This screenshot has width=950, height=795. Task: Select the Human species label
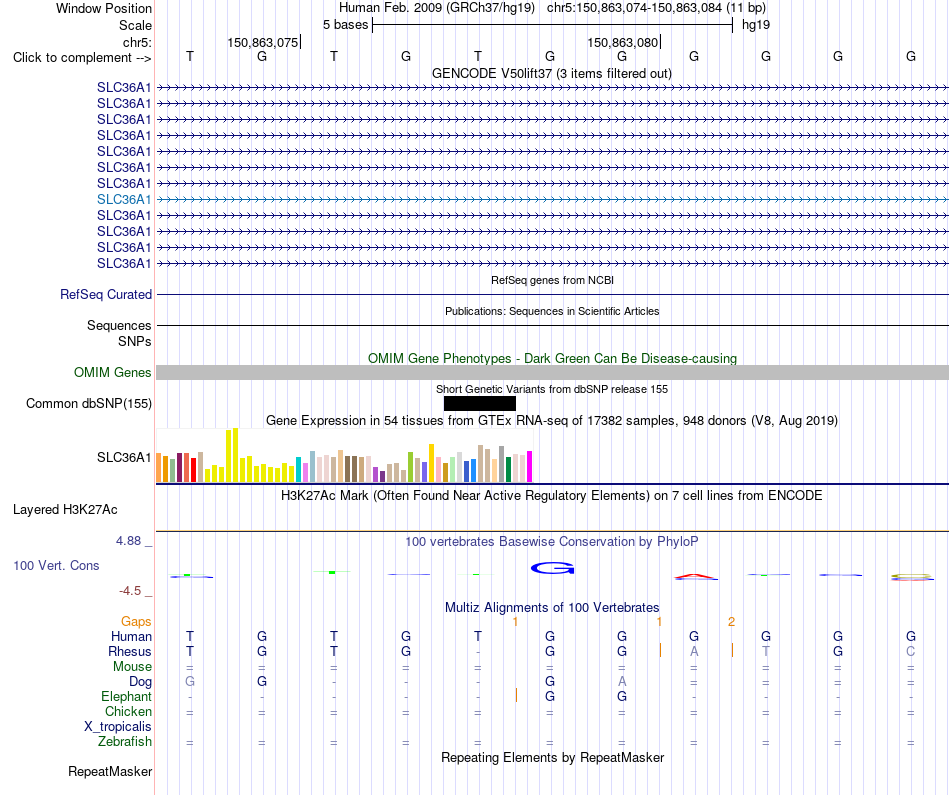(x=131, y=636)
